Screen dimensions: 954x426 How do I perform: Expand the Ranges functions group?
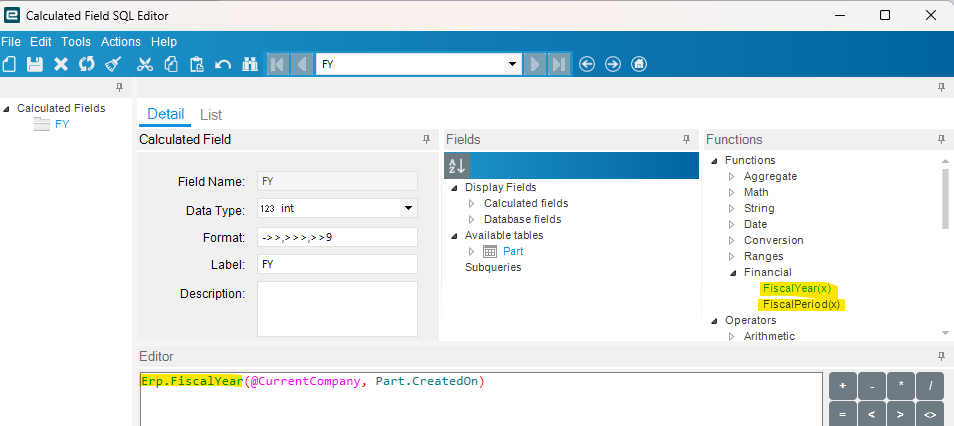point(731,256)
